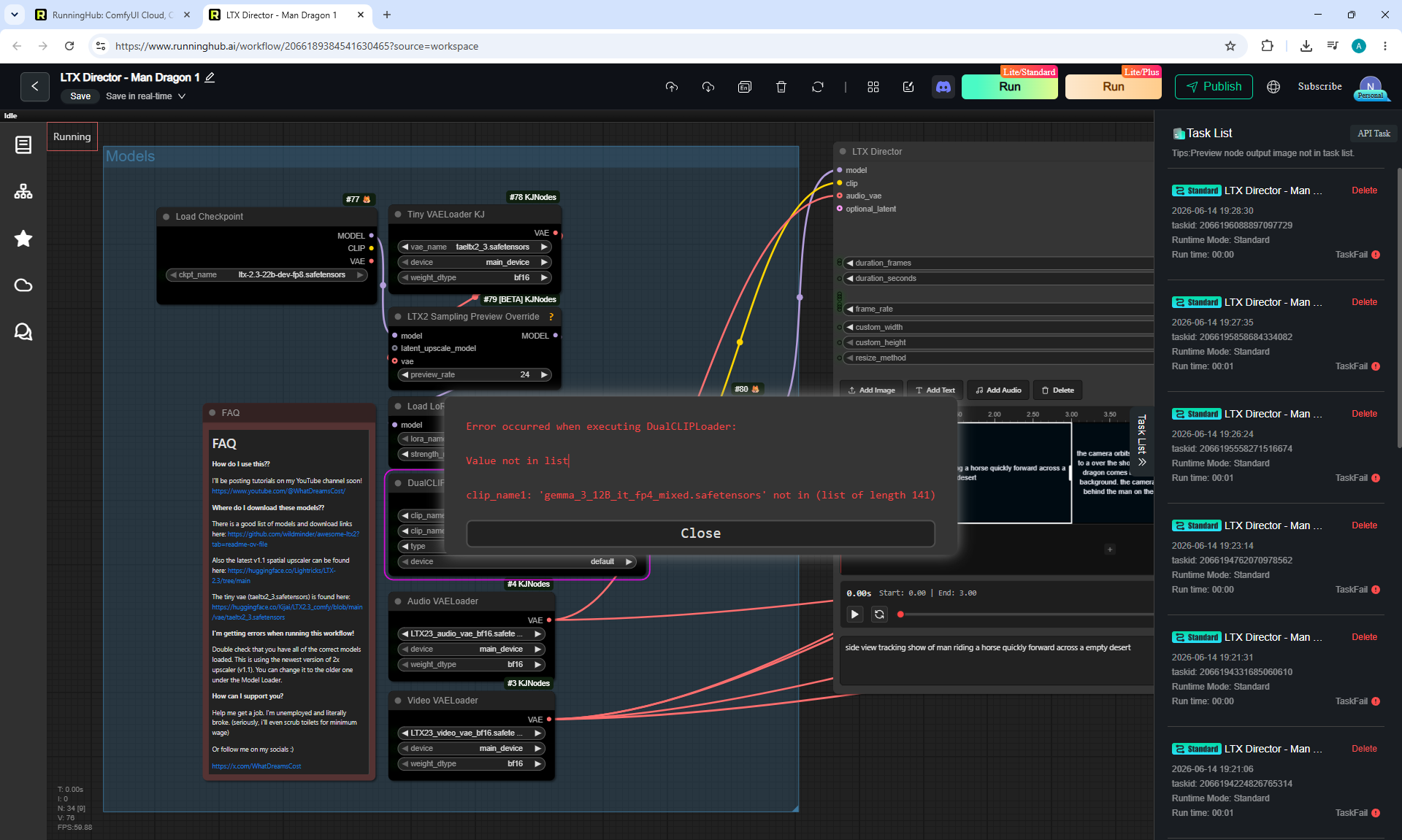Image resolution: width=1402 pixels, height=840 pixels.
Task: Select the LTX Director - Man Dragon 1 browser tab
Action: tap(281, 15)
